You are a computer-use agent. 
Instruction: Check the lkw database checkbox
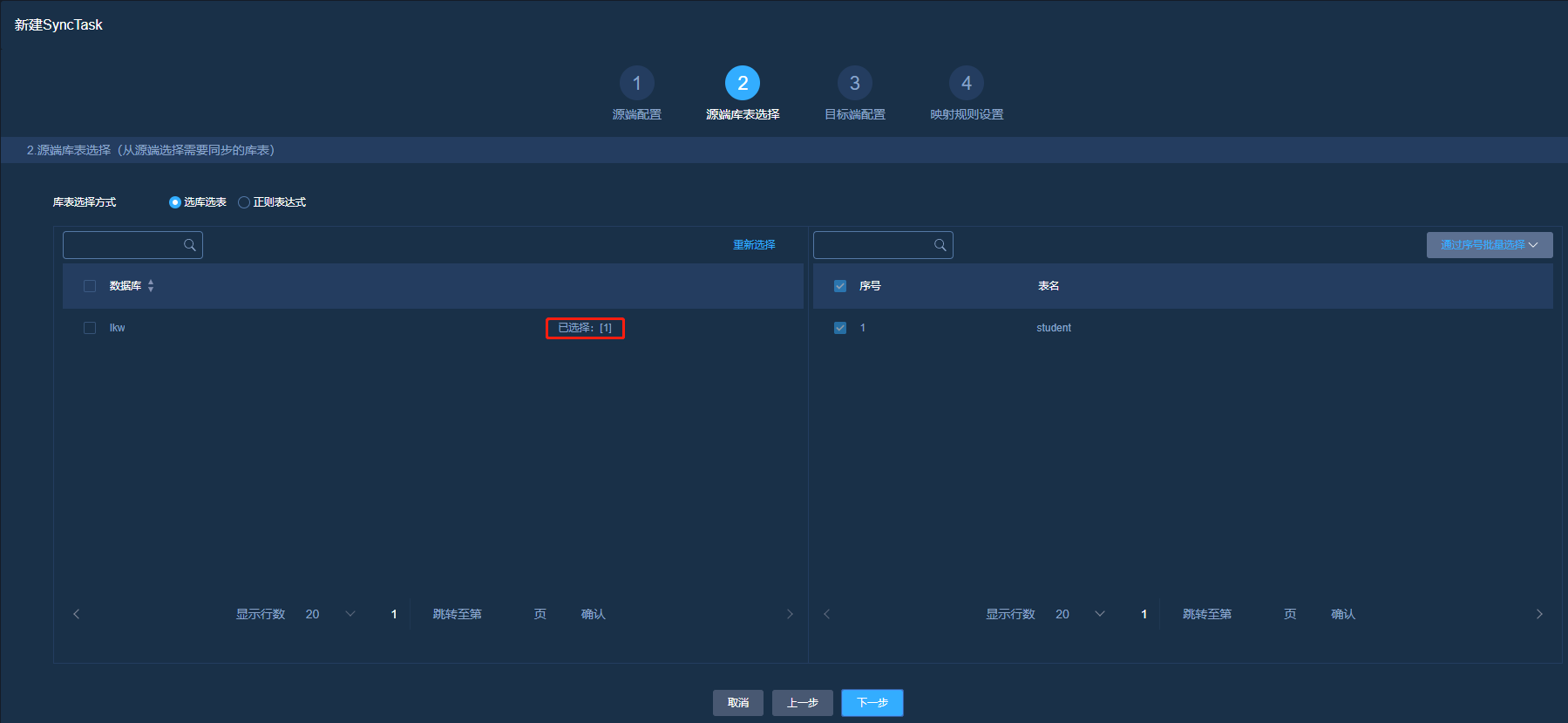(90, 328)
